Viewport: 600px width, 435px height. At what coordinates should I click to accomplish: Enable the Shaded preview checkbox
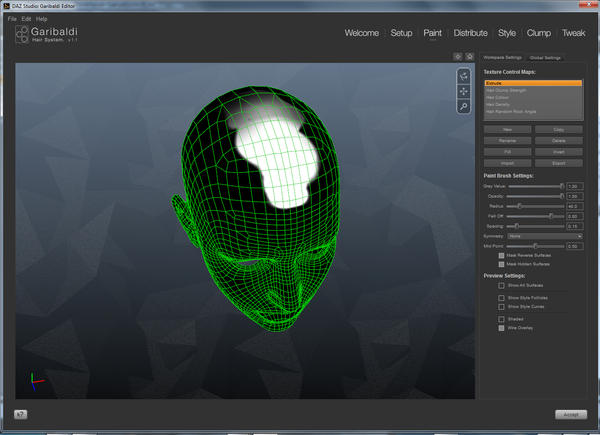click(501, 319)
